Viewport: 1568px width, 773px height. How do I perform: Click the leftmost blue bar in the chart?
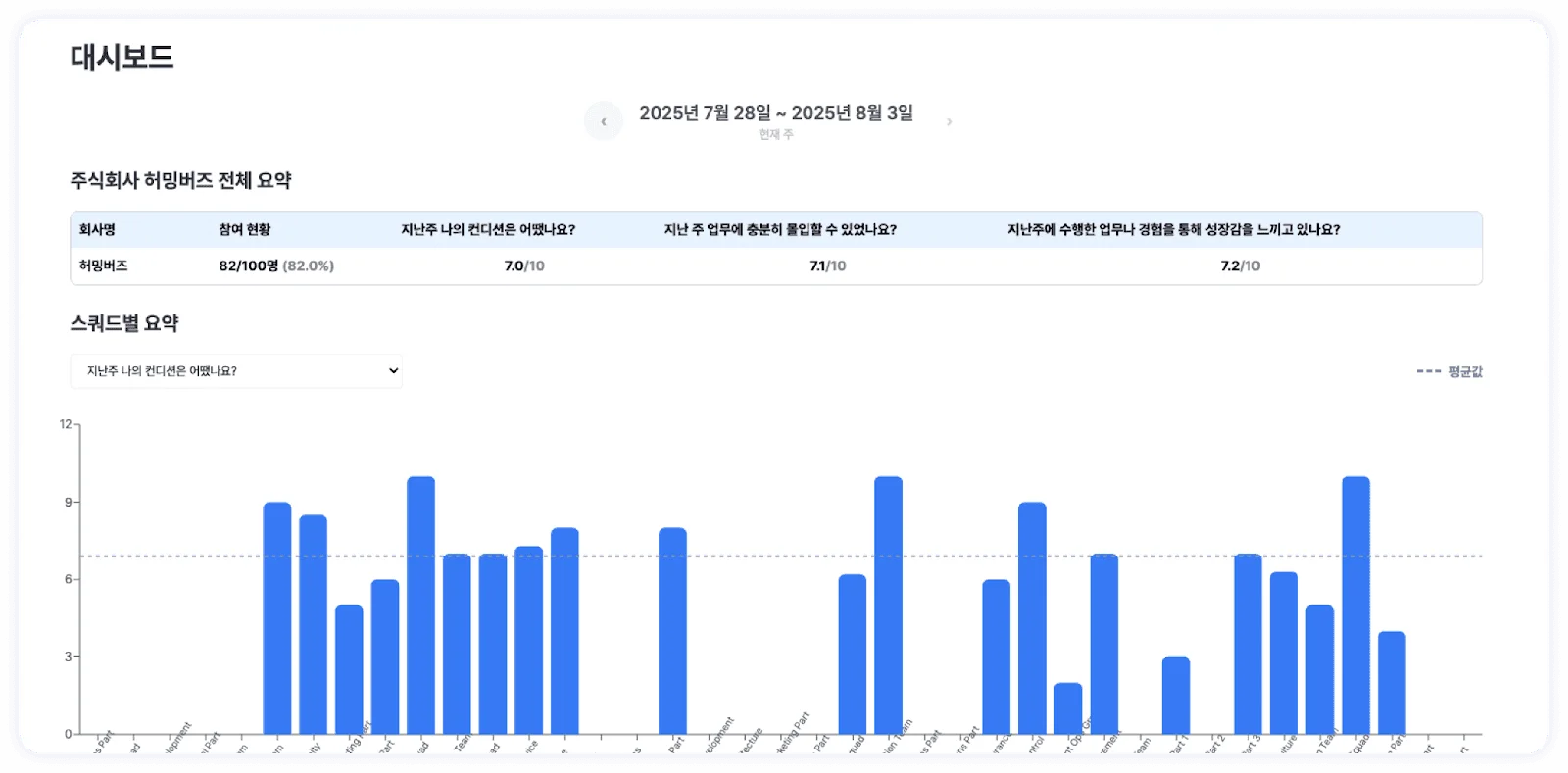(277, 617)
